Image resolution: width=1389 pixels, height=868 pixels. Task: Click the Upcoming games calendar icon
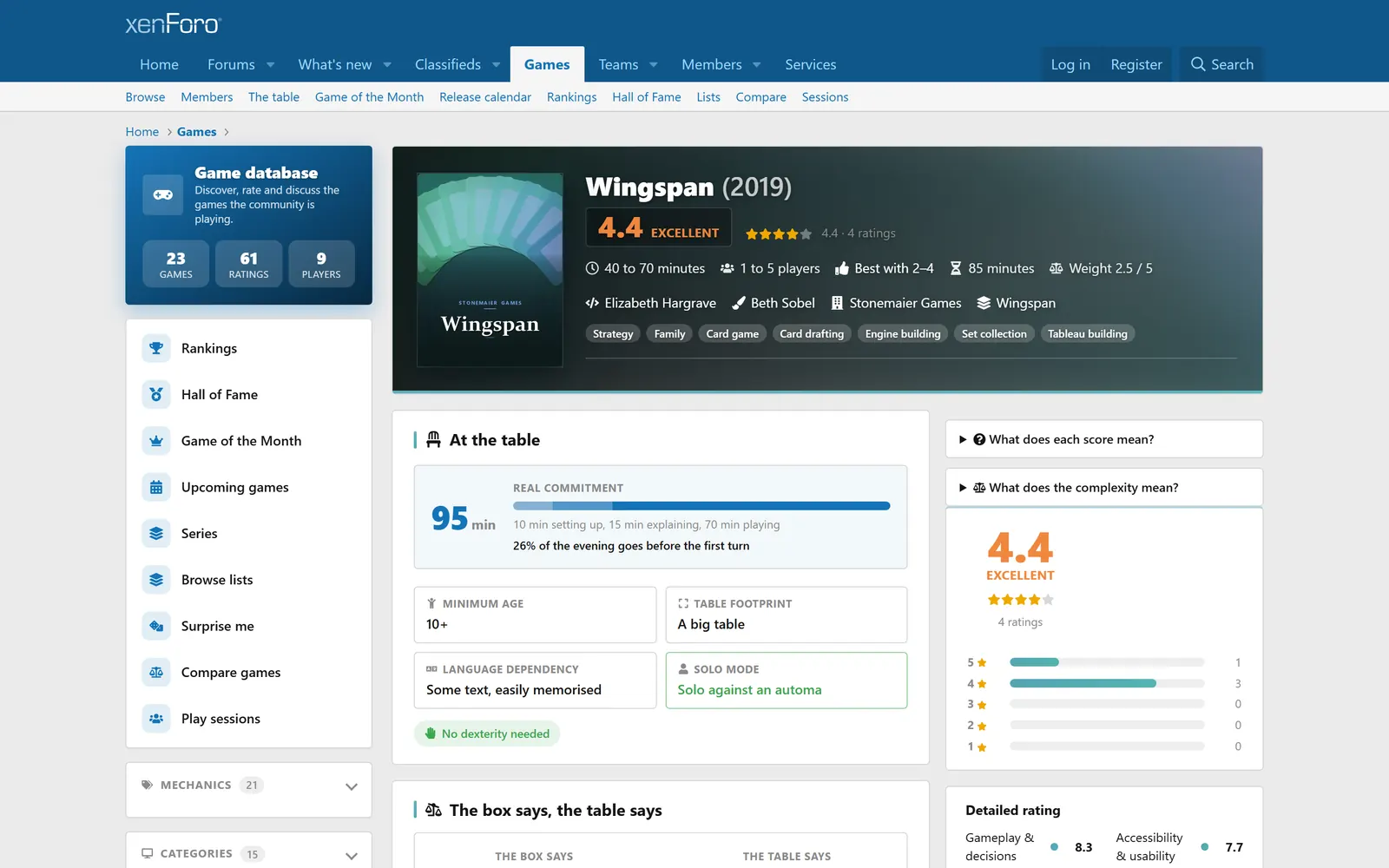click(156, 487)
